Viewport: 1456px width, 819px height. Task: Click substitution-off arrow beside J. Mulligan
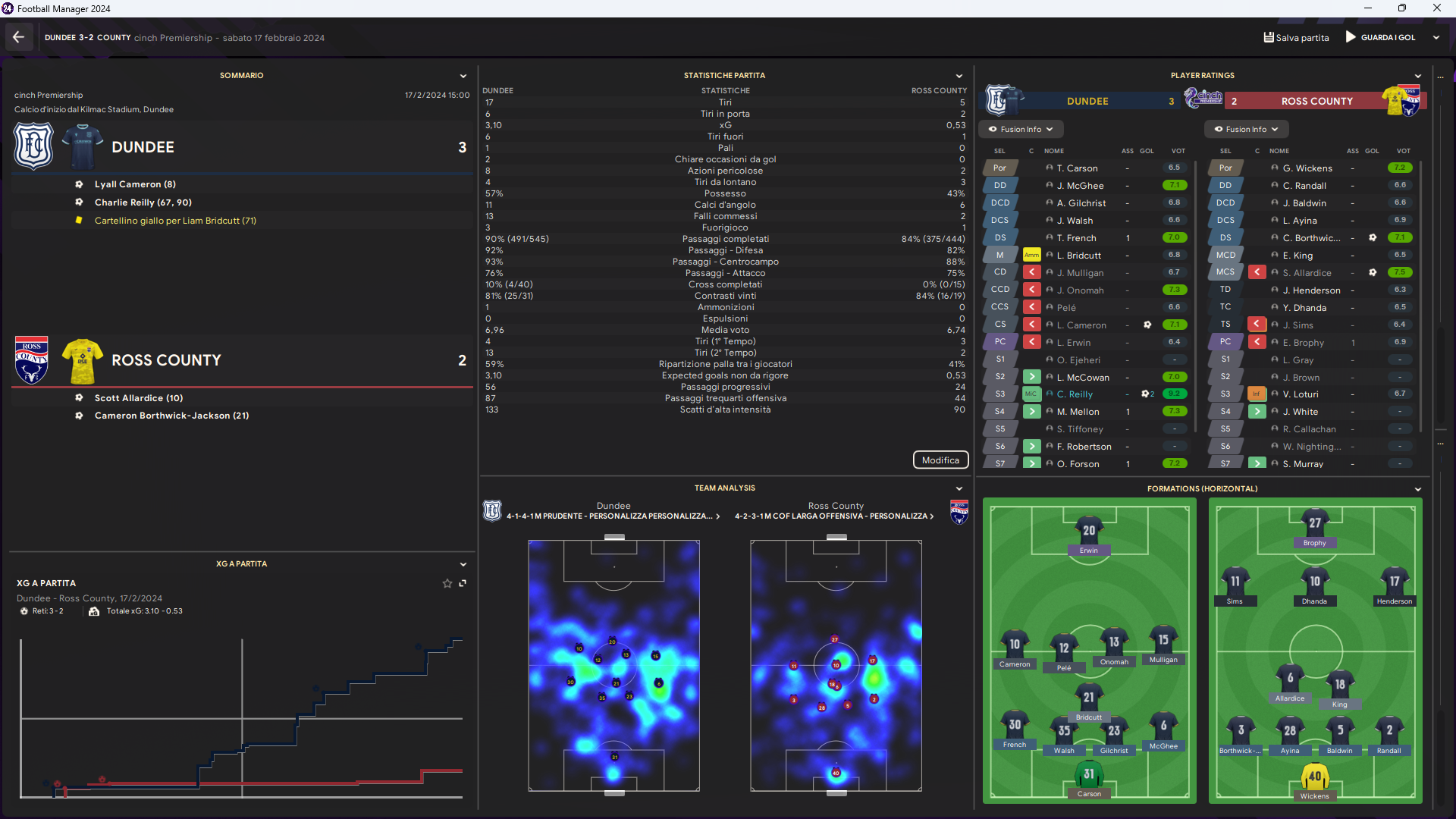[x=1031, y=272]
